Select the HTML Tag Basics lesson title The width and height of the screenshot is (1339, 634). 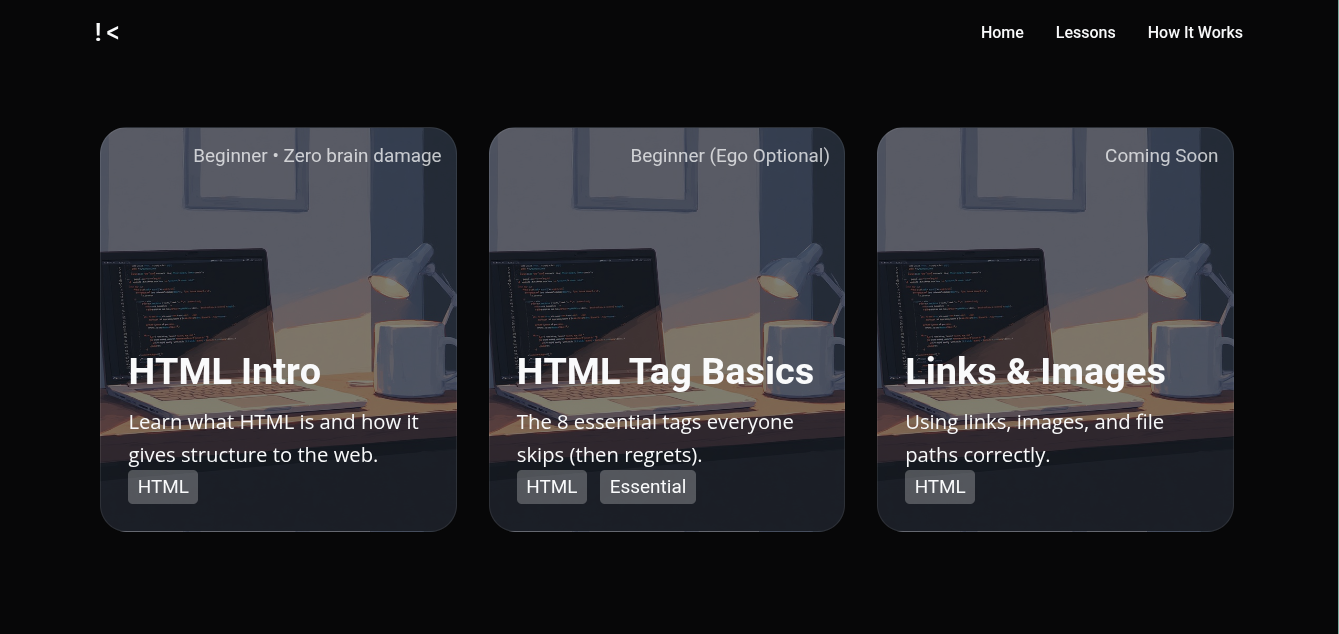665,372
